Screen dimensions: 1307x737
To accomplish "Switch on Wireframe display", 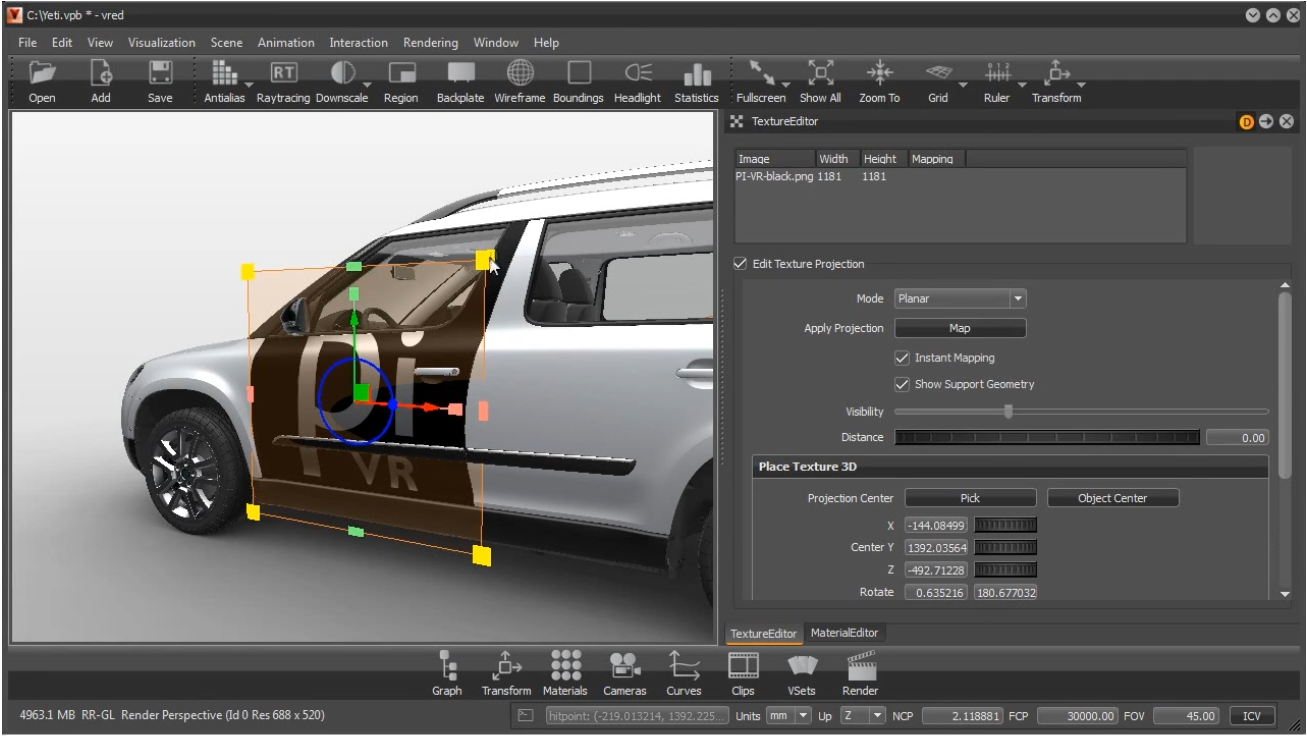I will [x=519, y=74].
